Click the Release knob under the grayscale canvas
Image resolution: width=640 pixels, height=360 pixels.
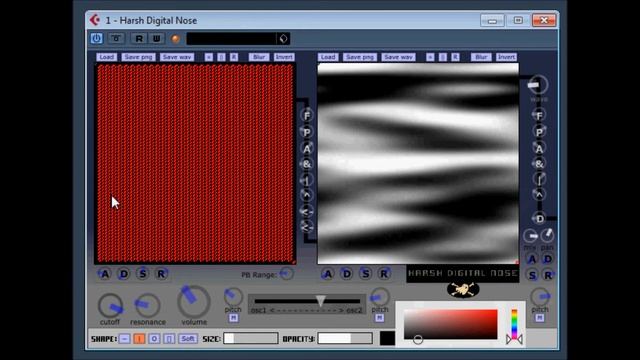(x=384, y=274)
